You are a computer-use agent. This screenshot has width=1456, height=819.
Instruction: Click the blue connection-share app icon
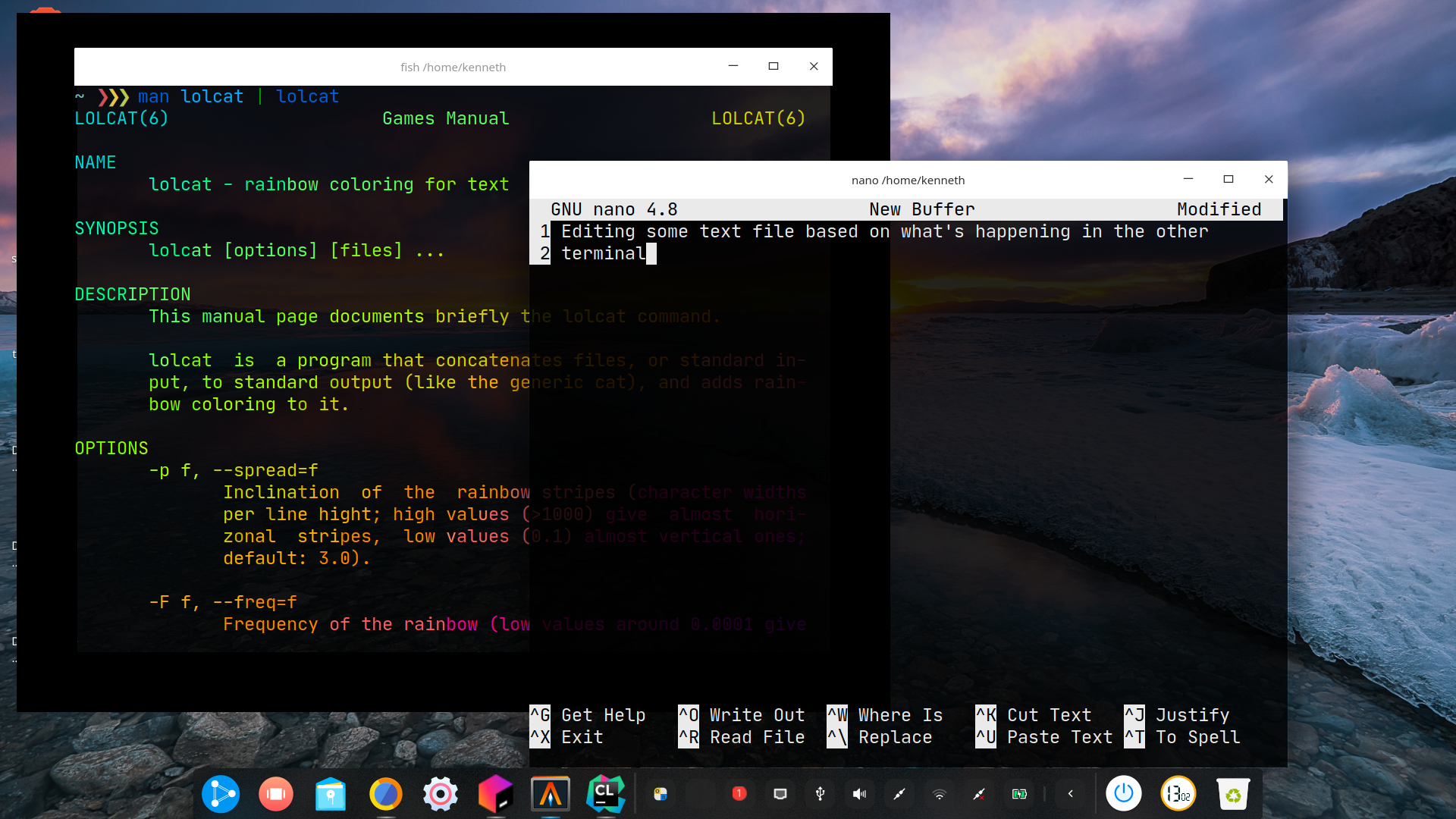coord(220,794)
